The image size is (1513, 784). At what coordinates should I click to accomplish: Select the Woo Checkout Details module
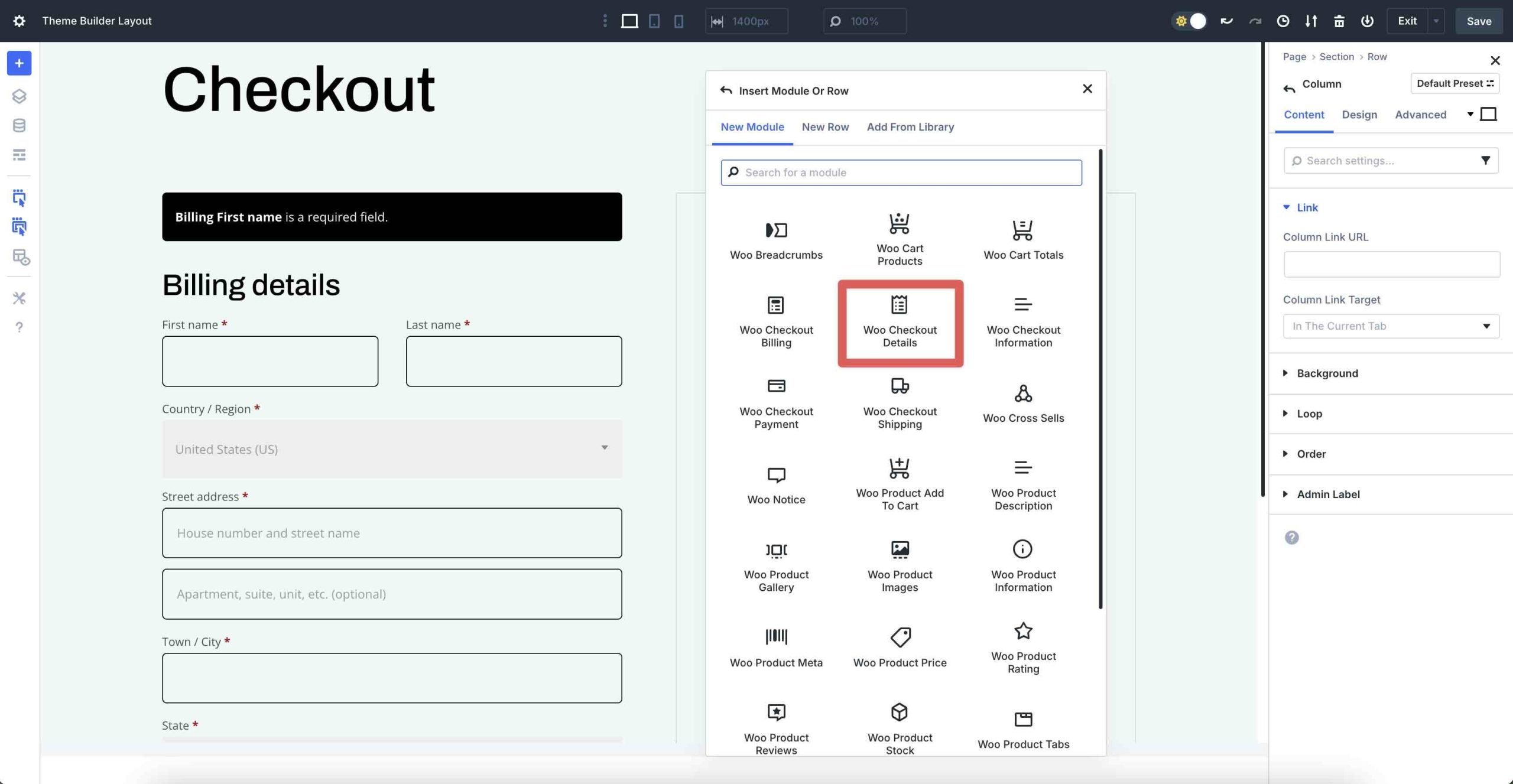click(899, 324)
